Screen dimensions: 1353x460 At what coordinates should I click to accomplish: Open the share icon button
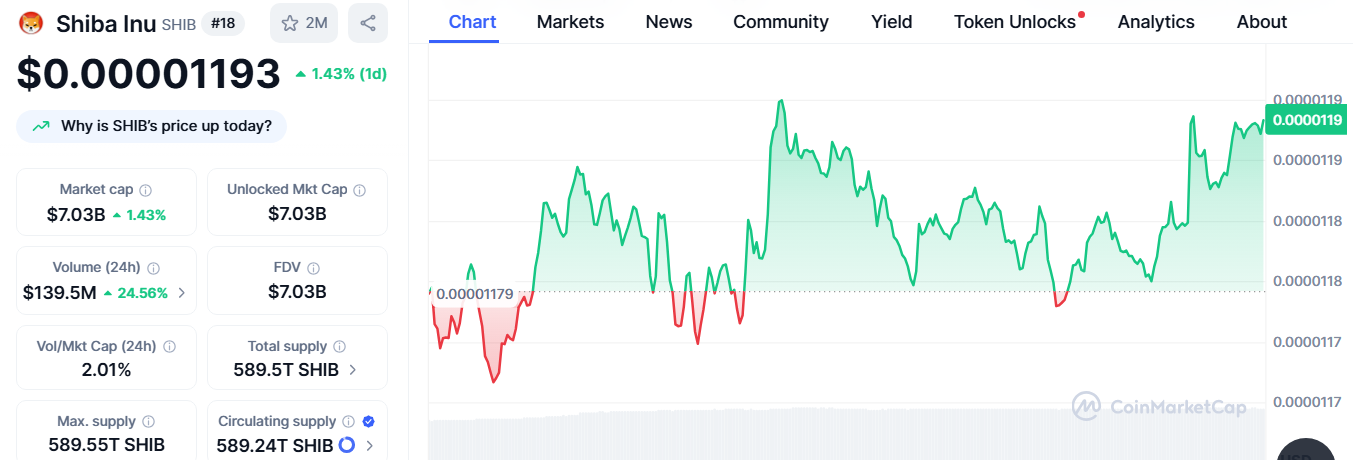tap(368, 23)
